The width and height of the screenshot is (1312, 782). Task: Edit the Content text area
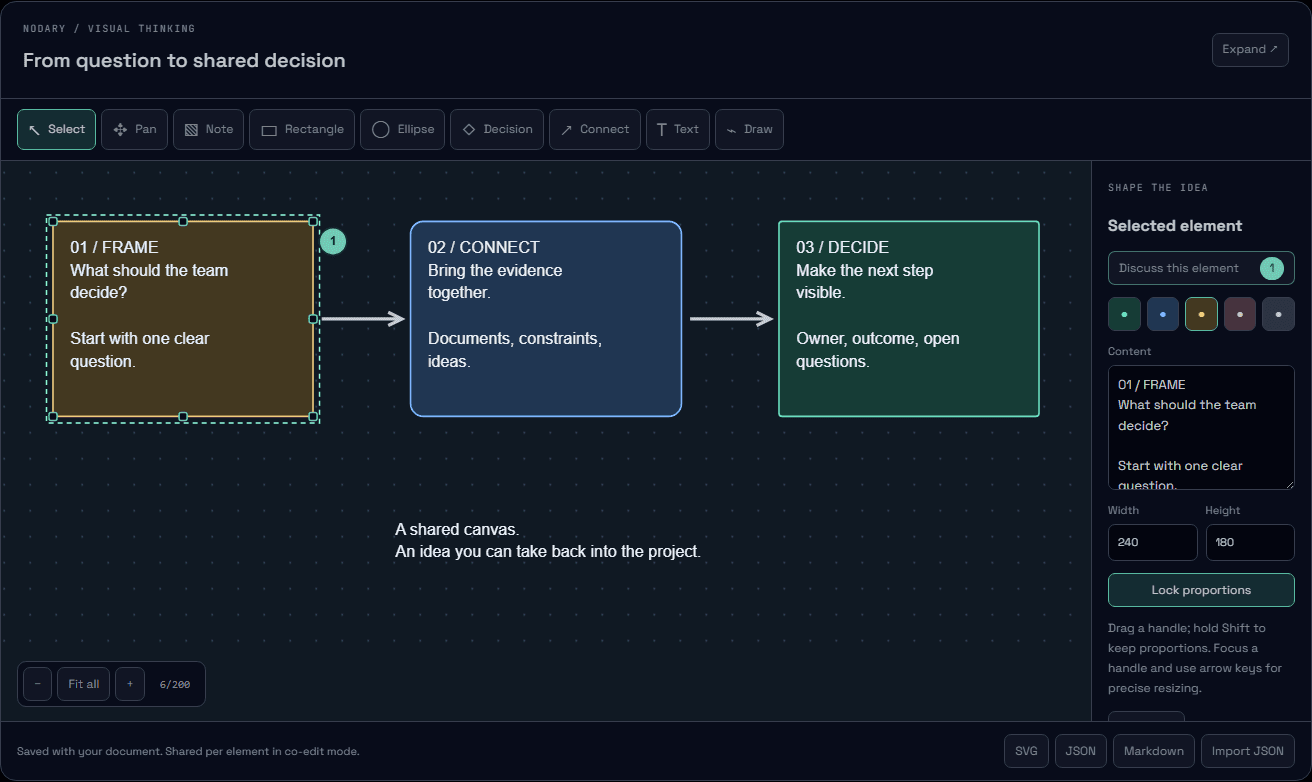click(1201, 427)
